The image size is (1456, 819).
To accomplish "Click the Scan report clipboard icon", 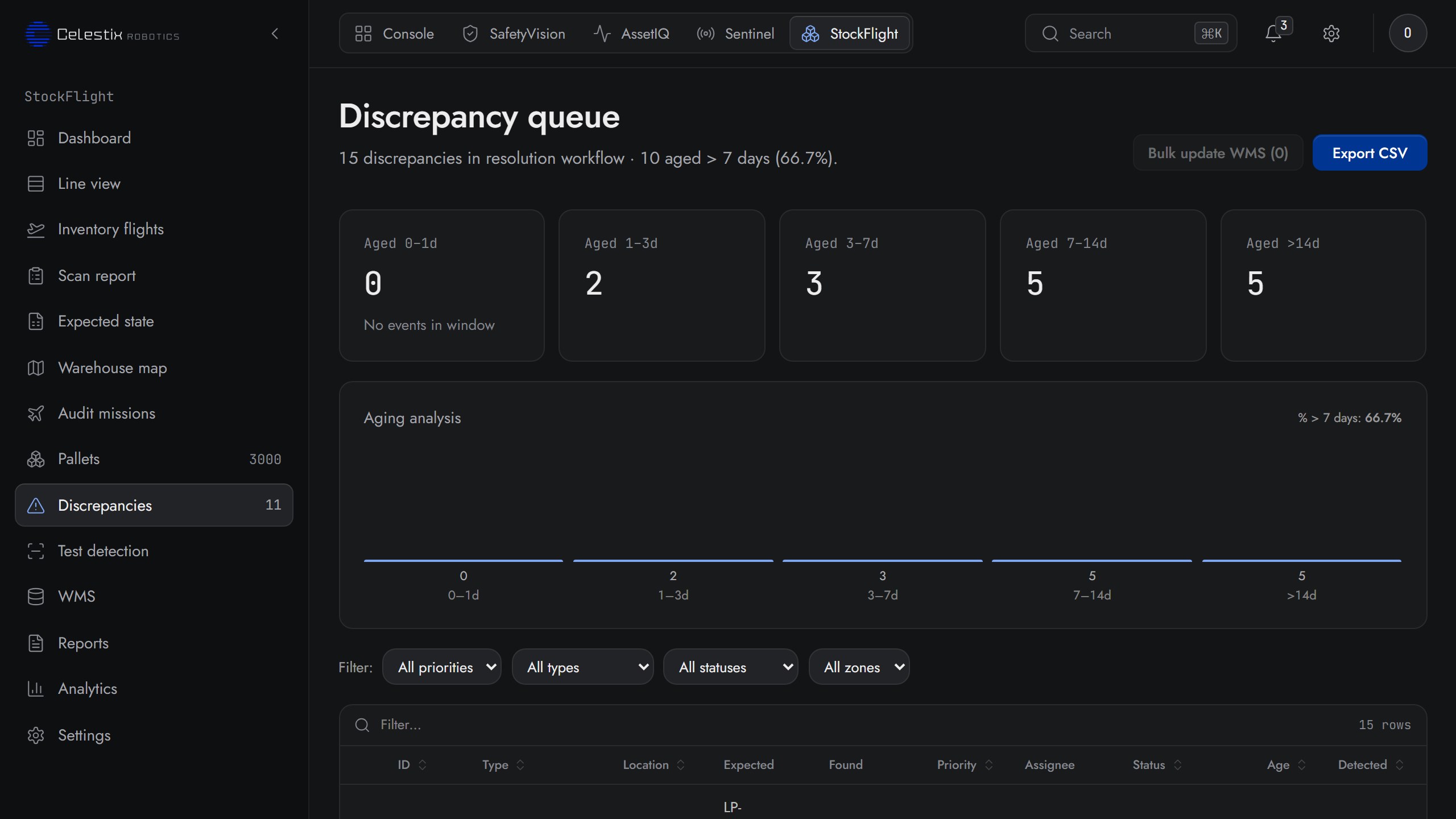I will click(x=36, y=276).
